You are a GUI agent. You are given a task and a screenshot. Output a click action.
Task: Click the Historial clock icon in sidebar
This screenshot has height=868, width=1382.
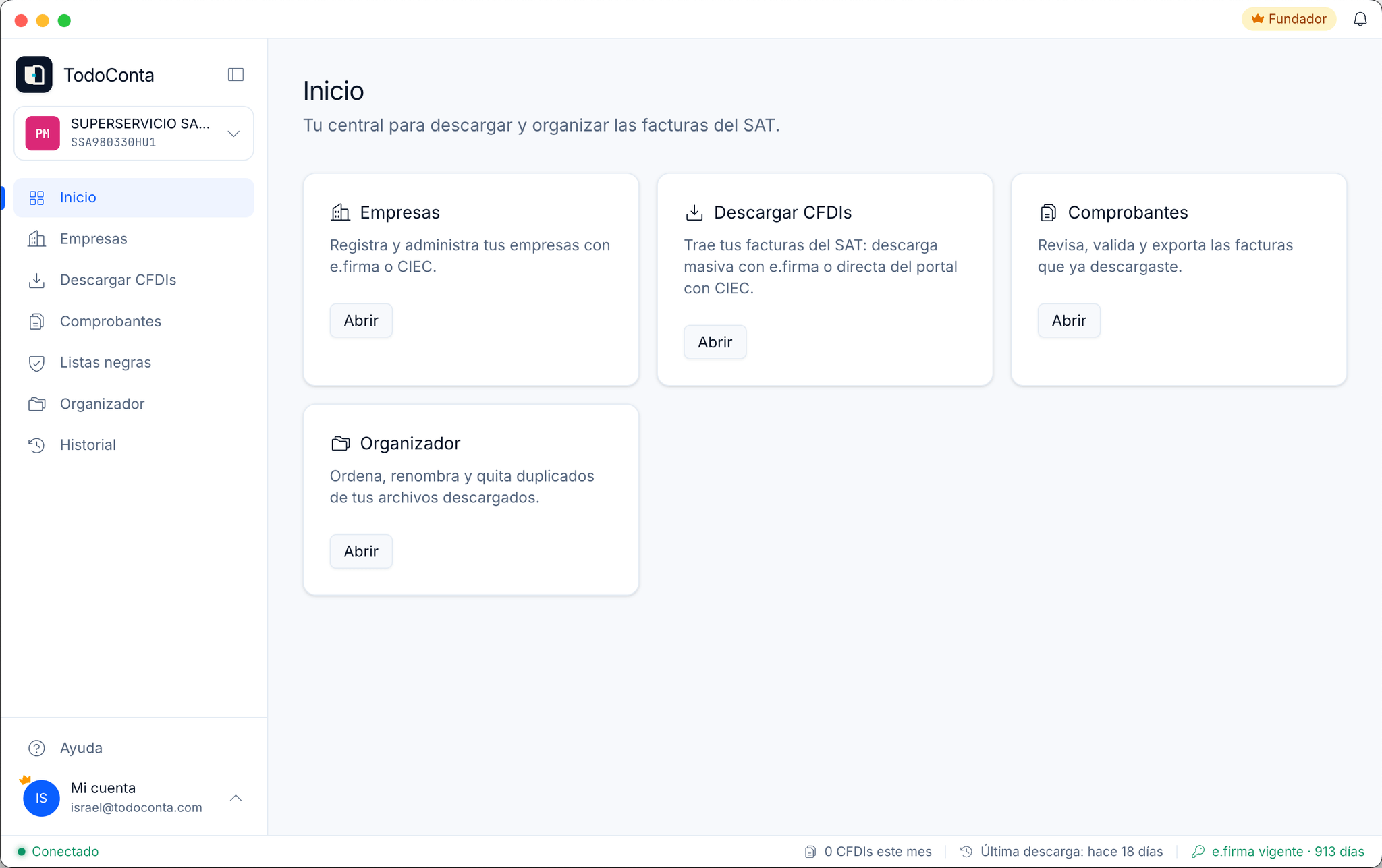pyautogui.click(x=36, y=445)
